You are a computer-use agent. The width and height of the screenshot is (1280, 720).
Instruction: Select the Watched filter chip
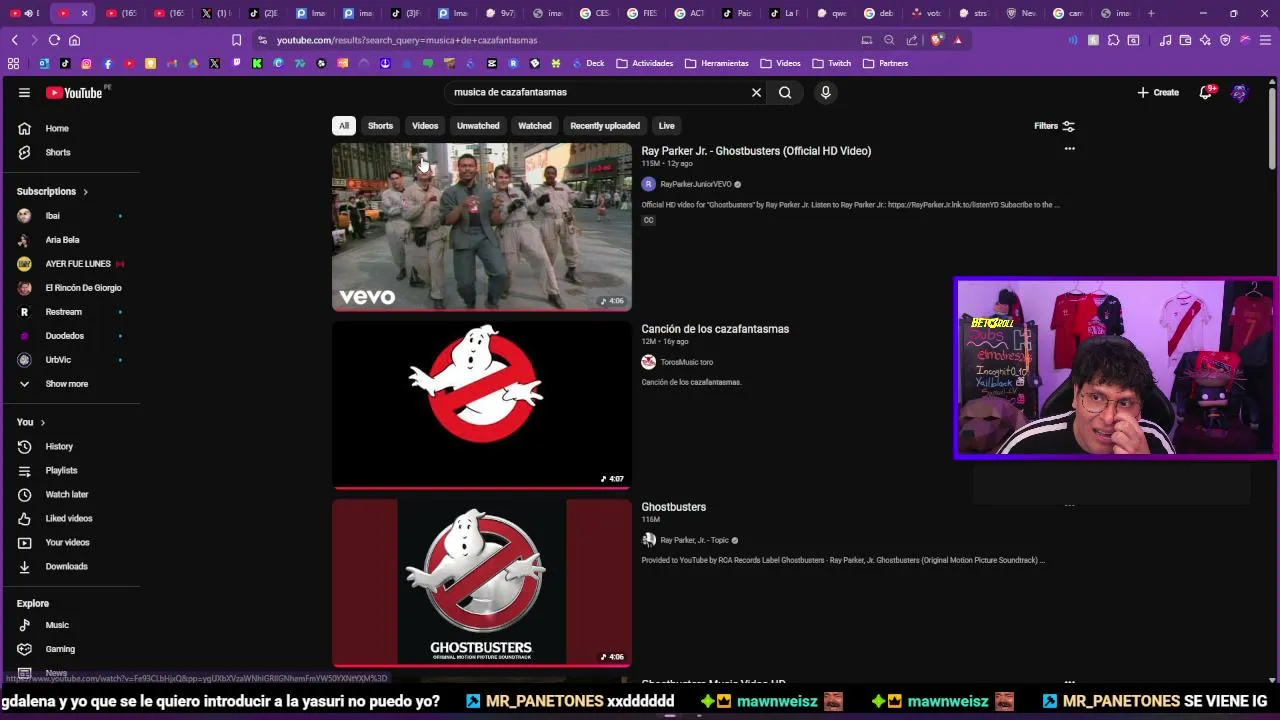534,126
